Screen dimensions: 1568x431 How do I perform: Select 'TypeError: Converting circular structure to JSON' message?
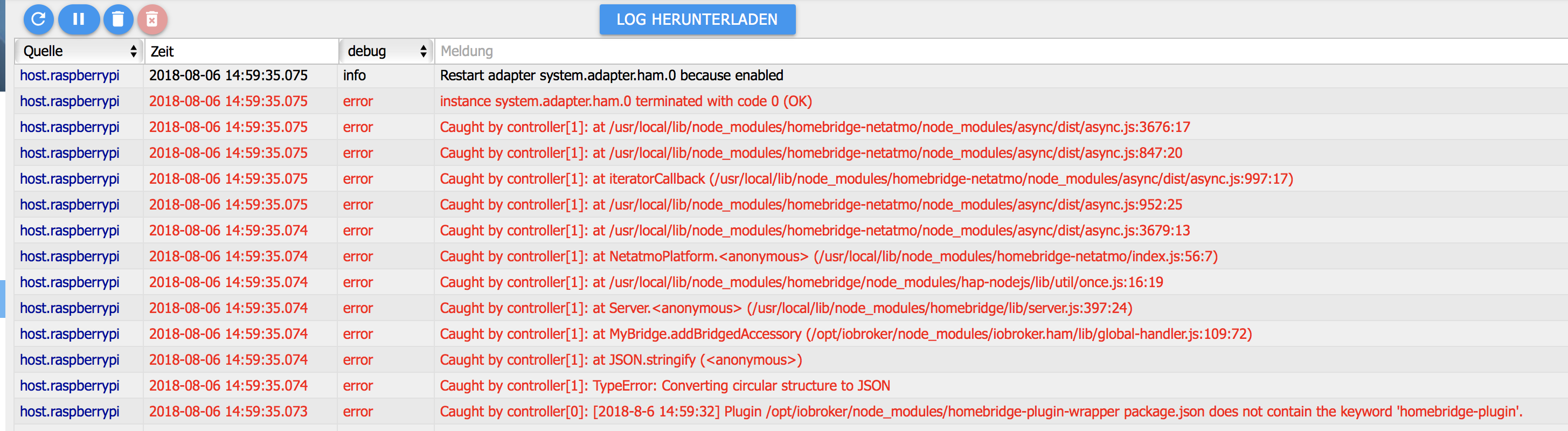tap(665, 386)
